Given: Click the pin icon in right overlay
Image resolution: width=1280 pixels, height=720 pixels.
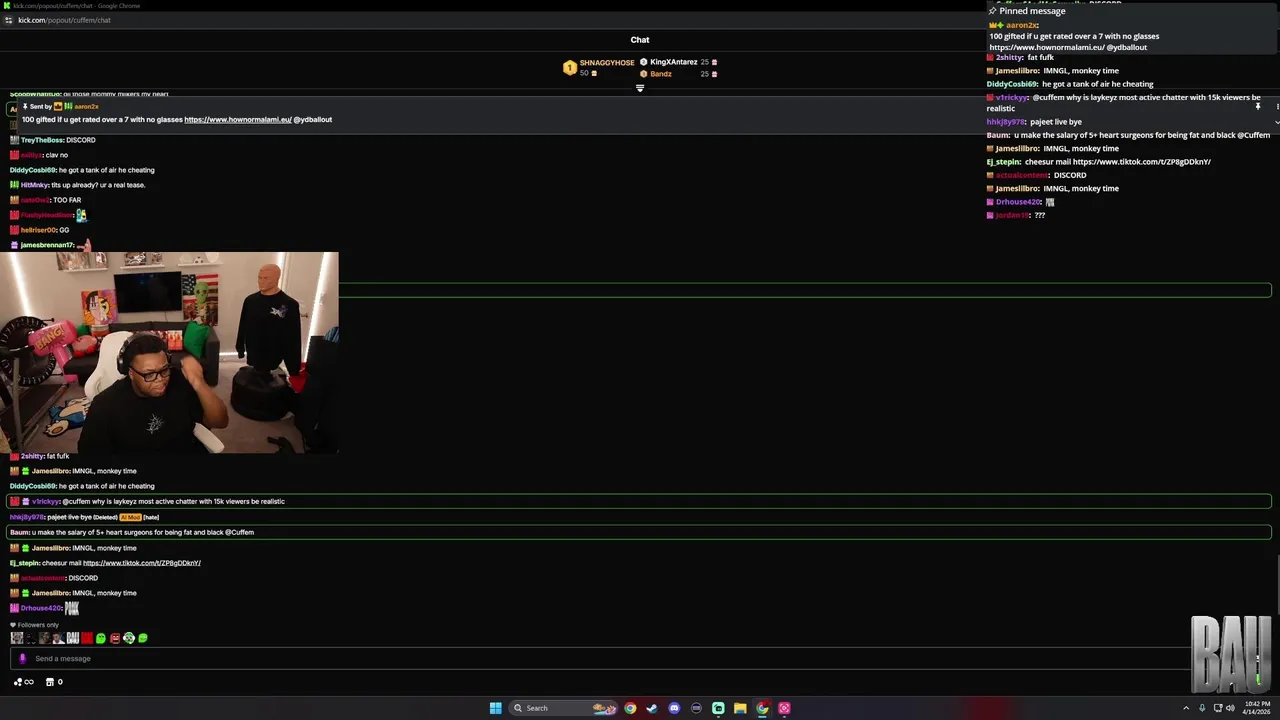Looking at the screenshot, I should (x=1258, y=106).
